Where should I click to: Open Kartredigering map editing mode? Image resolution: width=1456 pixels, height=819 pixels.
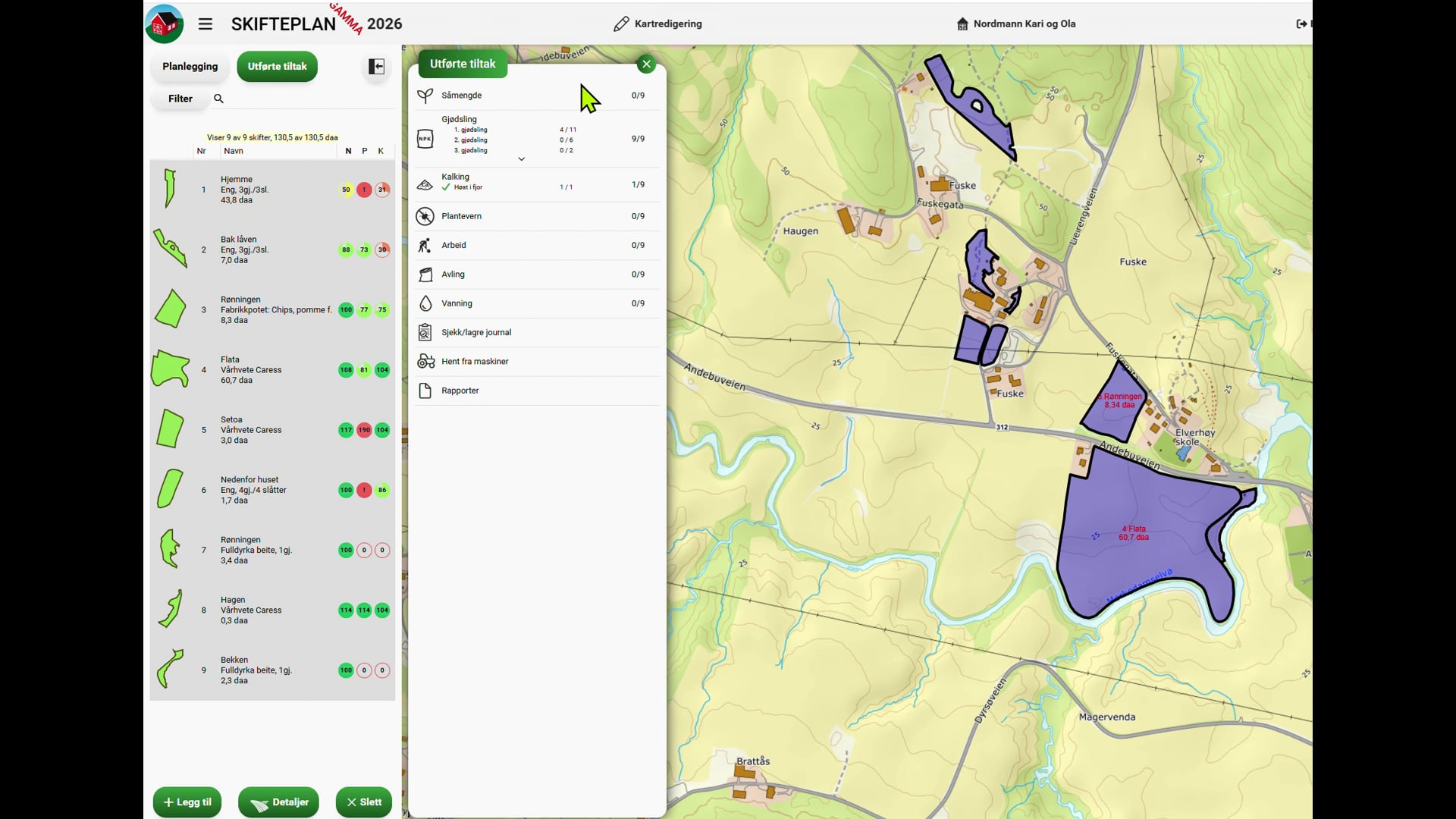tap(657, 24)
